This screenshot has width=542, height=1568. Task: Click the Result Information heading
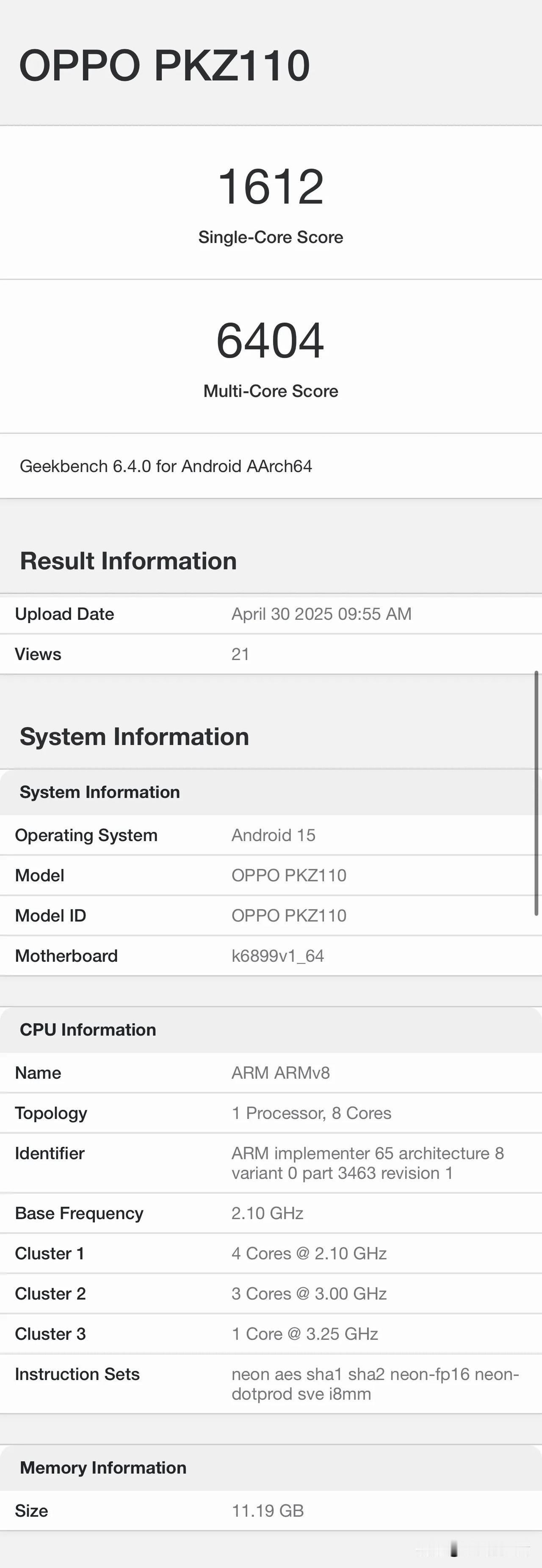tap(128, 561)
